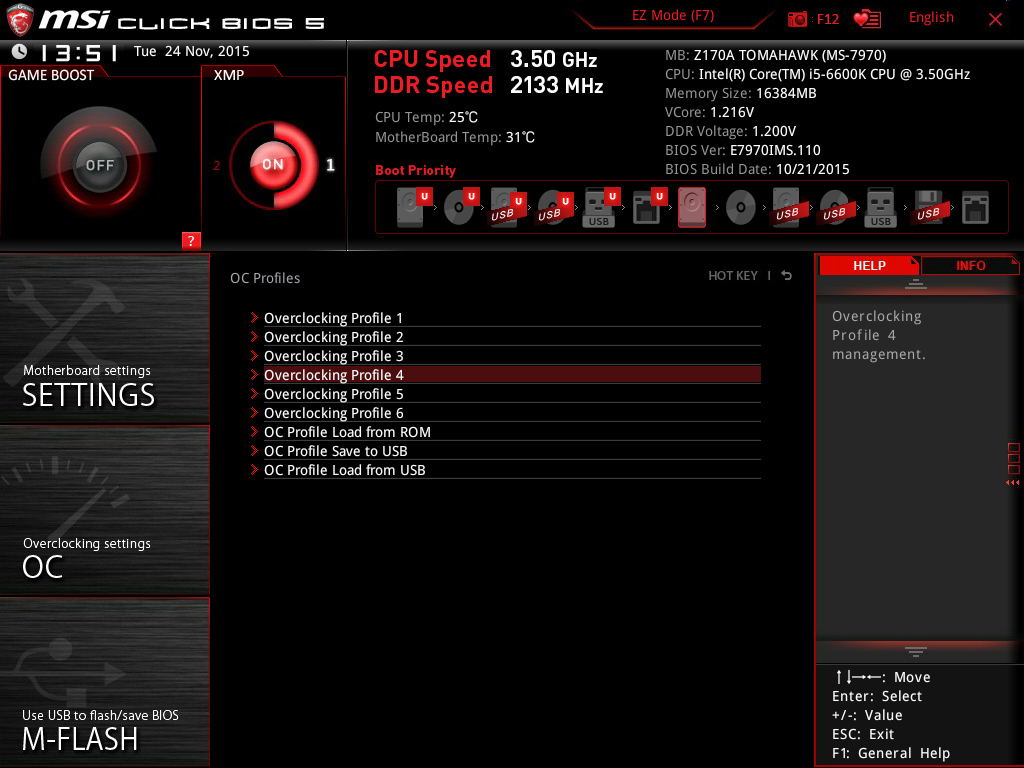The image size is (1024, 768).
Task: Switch to EZ Mode (F7)
Action: point(673,16)
